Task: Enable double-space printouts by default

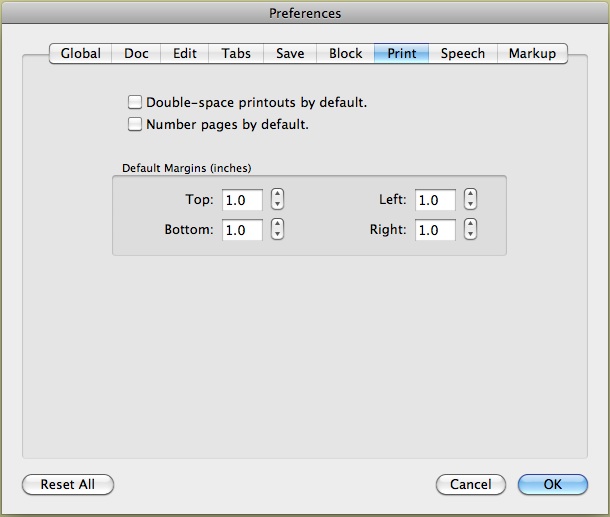Action: 135,102
